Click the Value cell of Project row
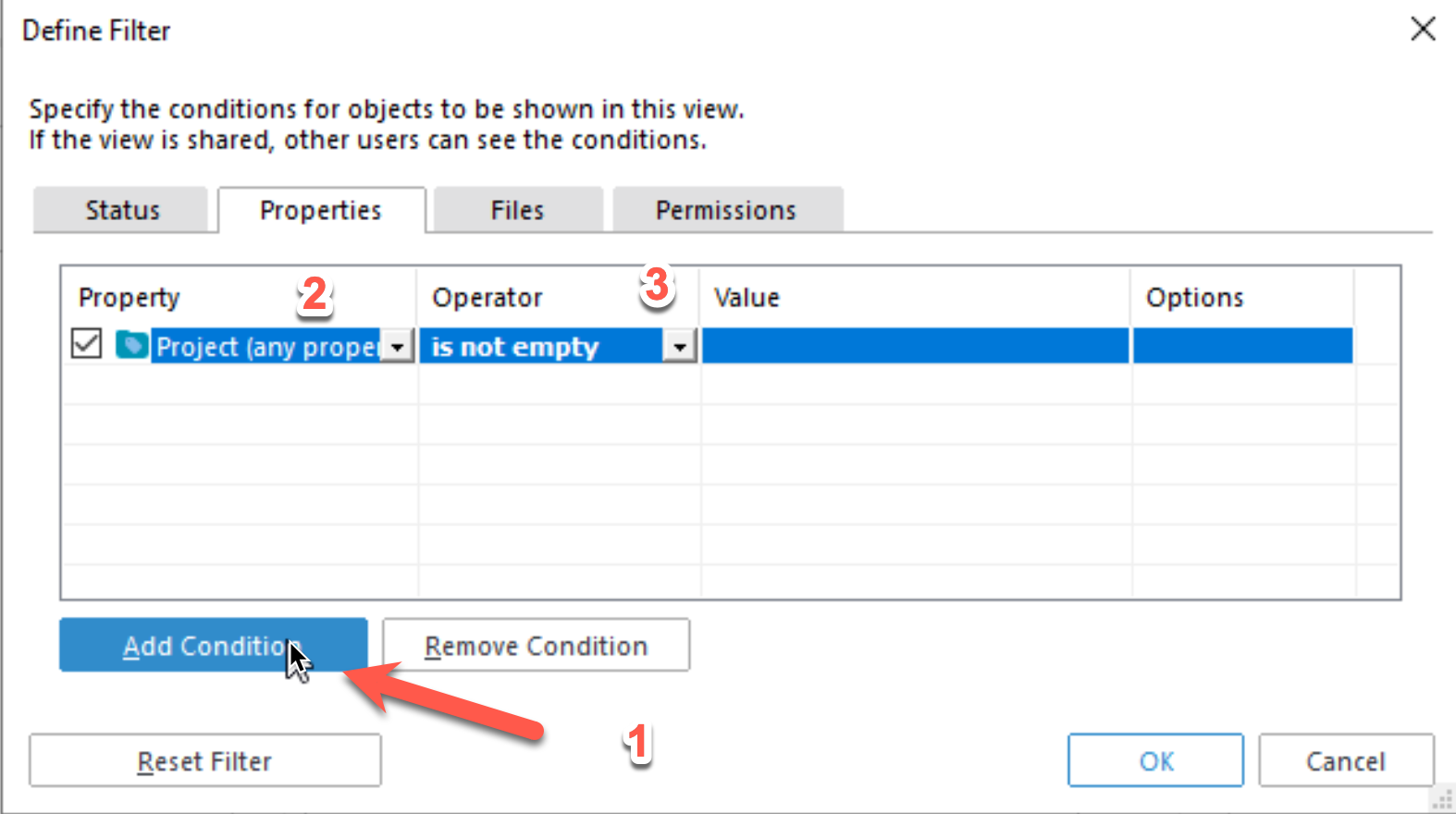Viewport: 1456px width, 814px height. pyautogui.click(x=915, y=346)
